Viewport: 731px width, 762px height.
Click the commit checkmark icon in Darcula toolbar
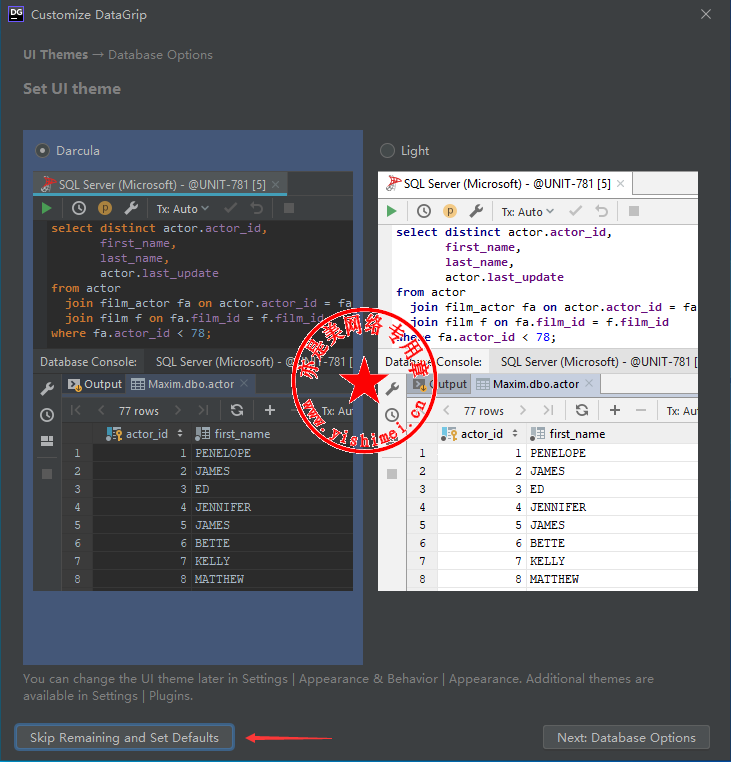point(230,208)
